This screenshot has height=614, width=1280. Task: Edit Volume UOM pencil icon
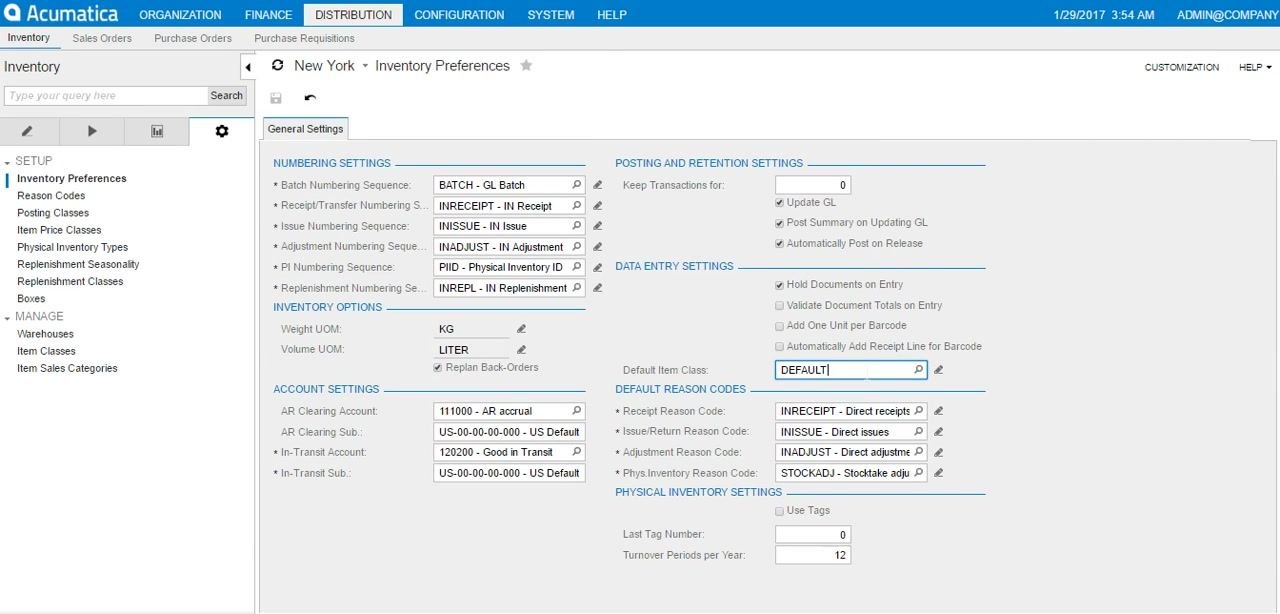(521, 349)
